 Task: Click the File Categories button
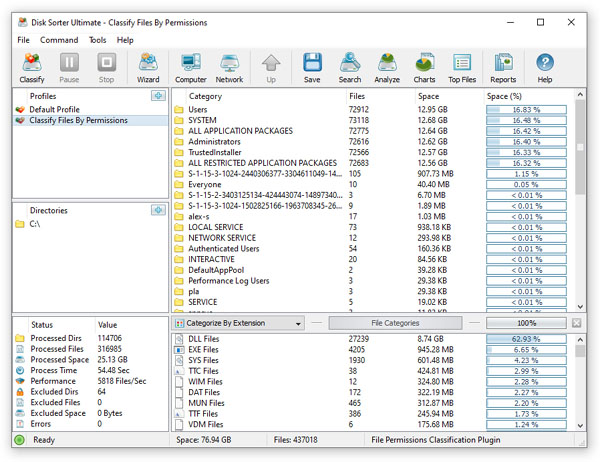coord(395,323)
